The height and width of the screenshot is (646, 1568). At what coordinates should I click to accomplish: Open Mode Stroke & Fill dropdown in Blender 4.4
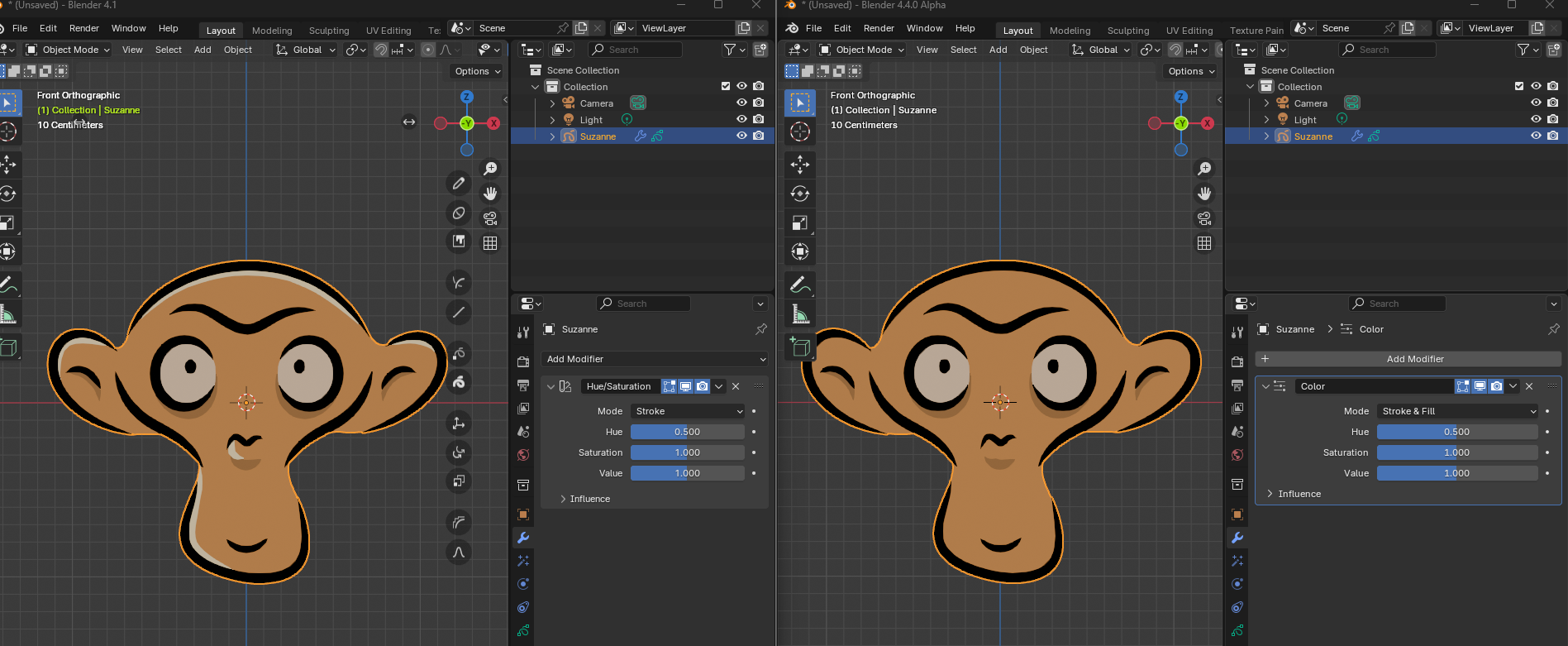click(x=1458, y=411)
